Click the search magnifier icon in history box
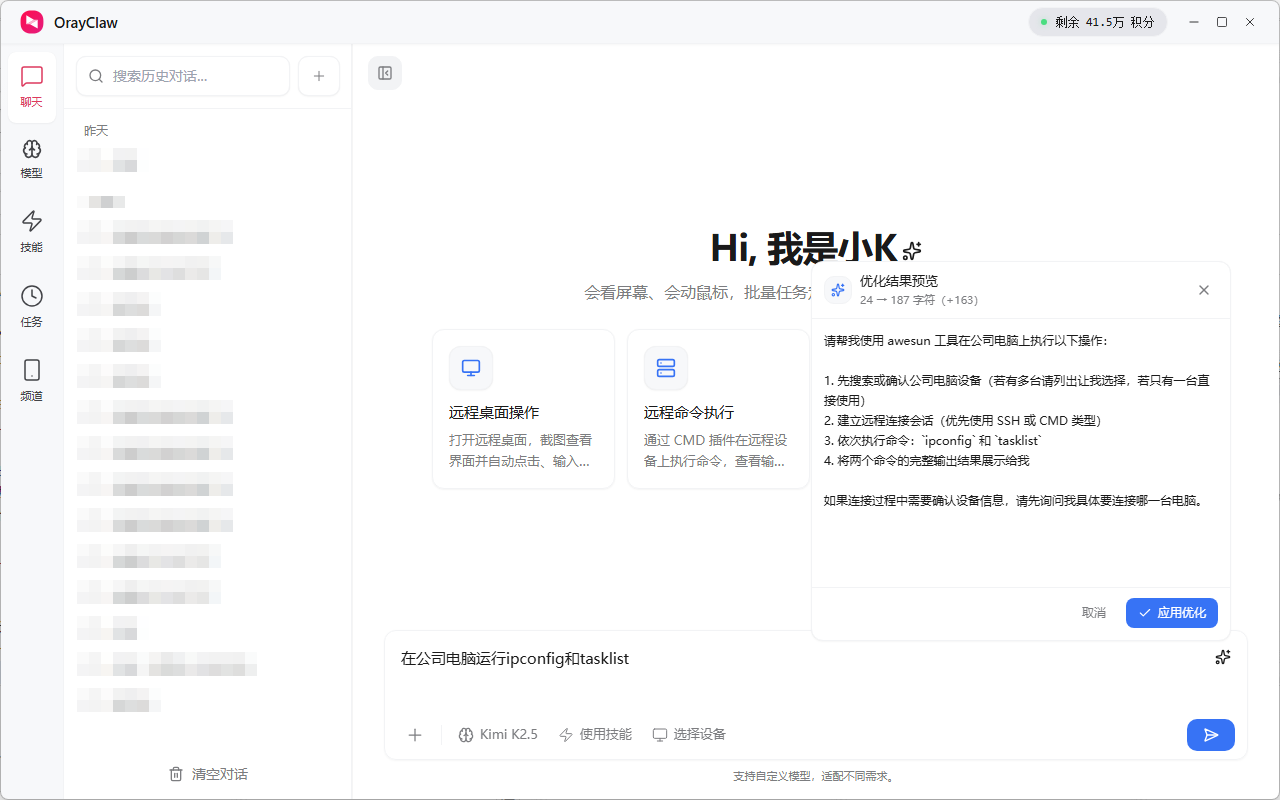This screenshot has width=1280, height=800. tap(97, 76)
